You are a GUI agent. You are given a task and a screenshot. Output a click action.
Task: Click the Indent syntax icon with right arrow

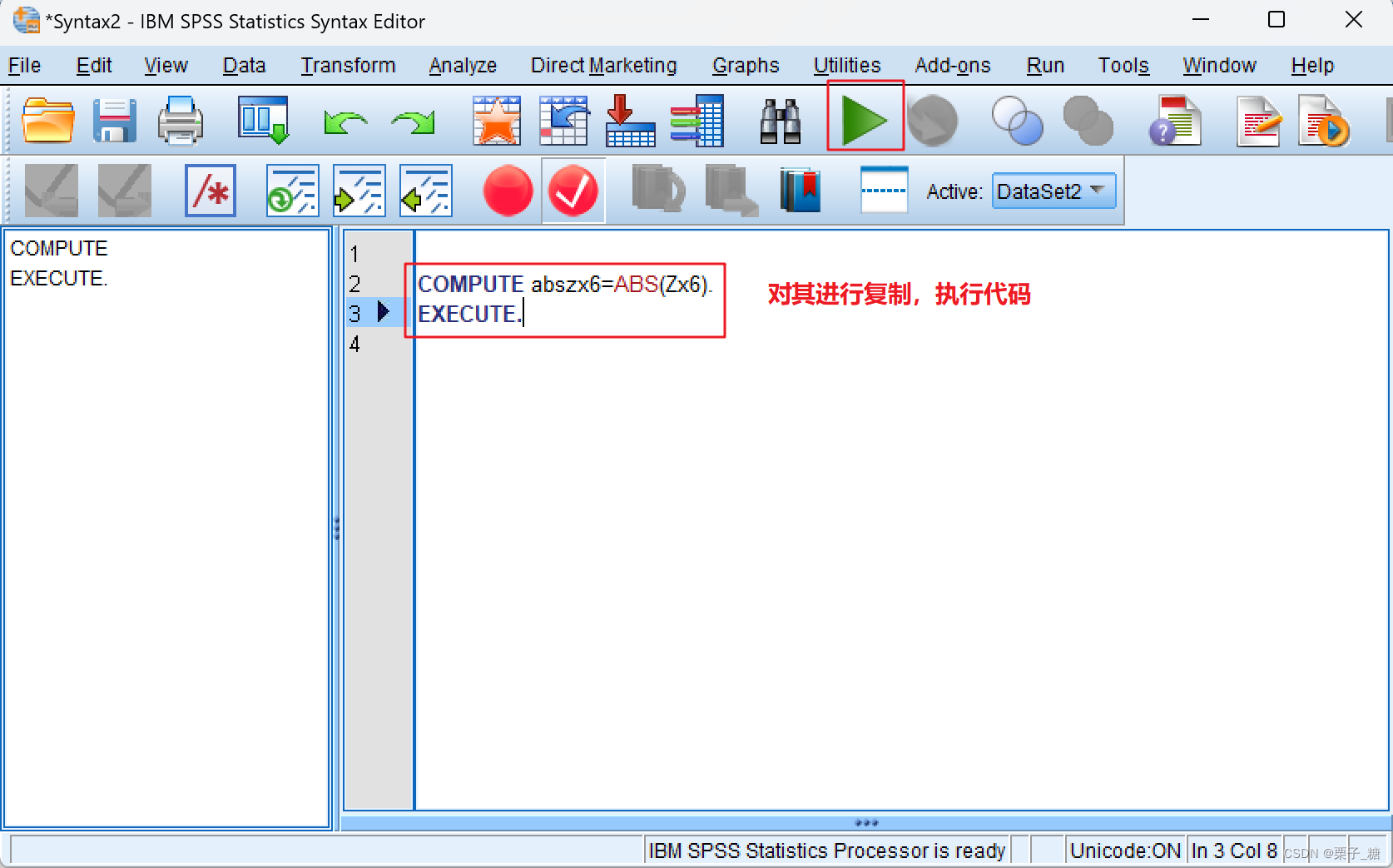click(359, 191)
